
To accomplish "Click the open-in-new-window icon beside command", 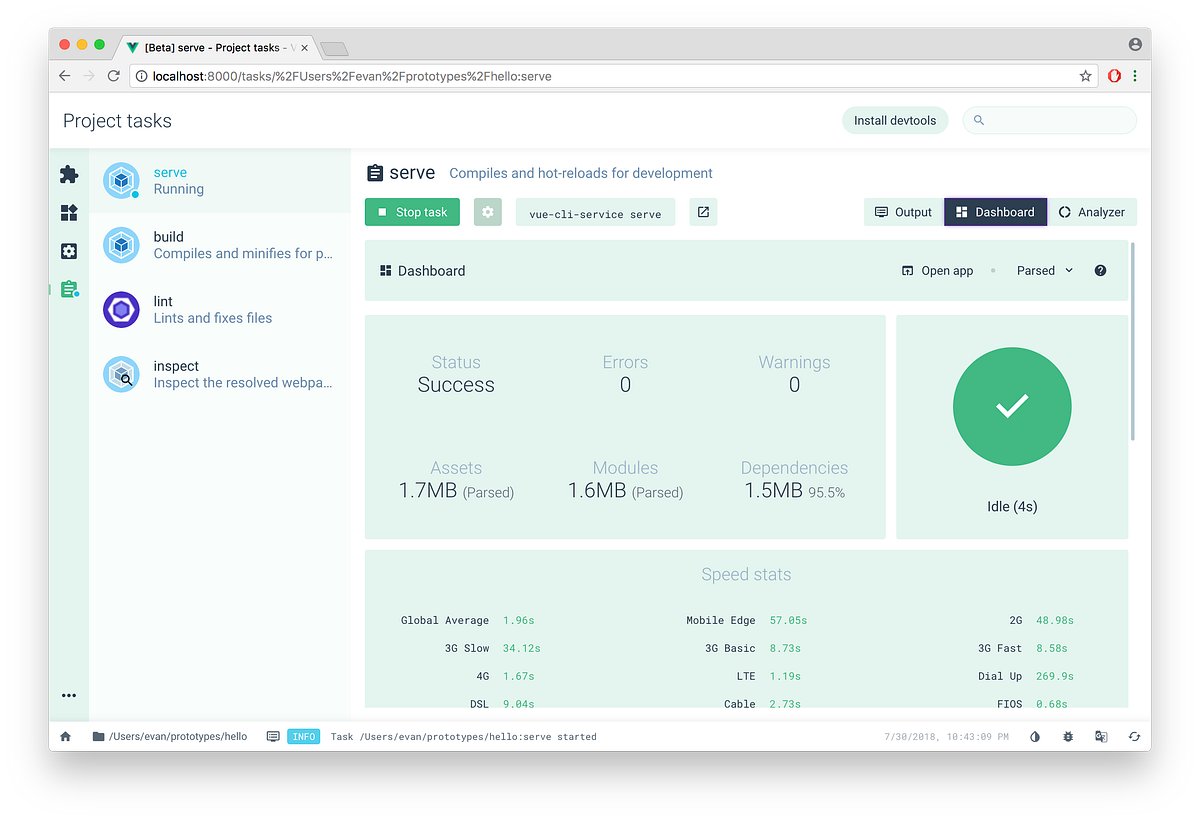I will (x=703, y=212).
